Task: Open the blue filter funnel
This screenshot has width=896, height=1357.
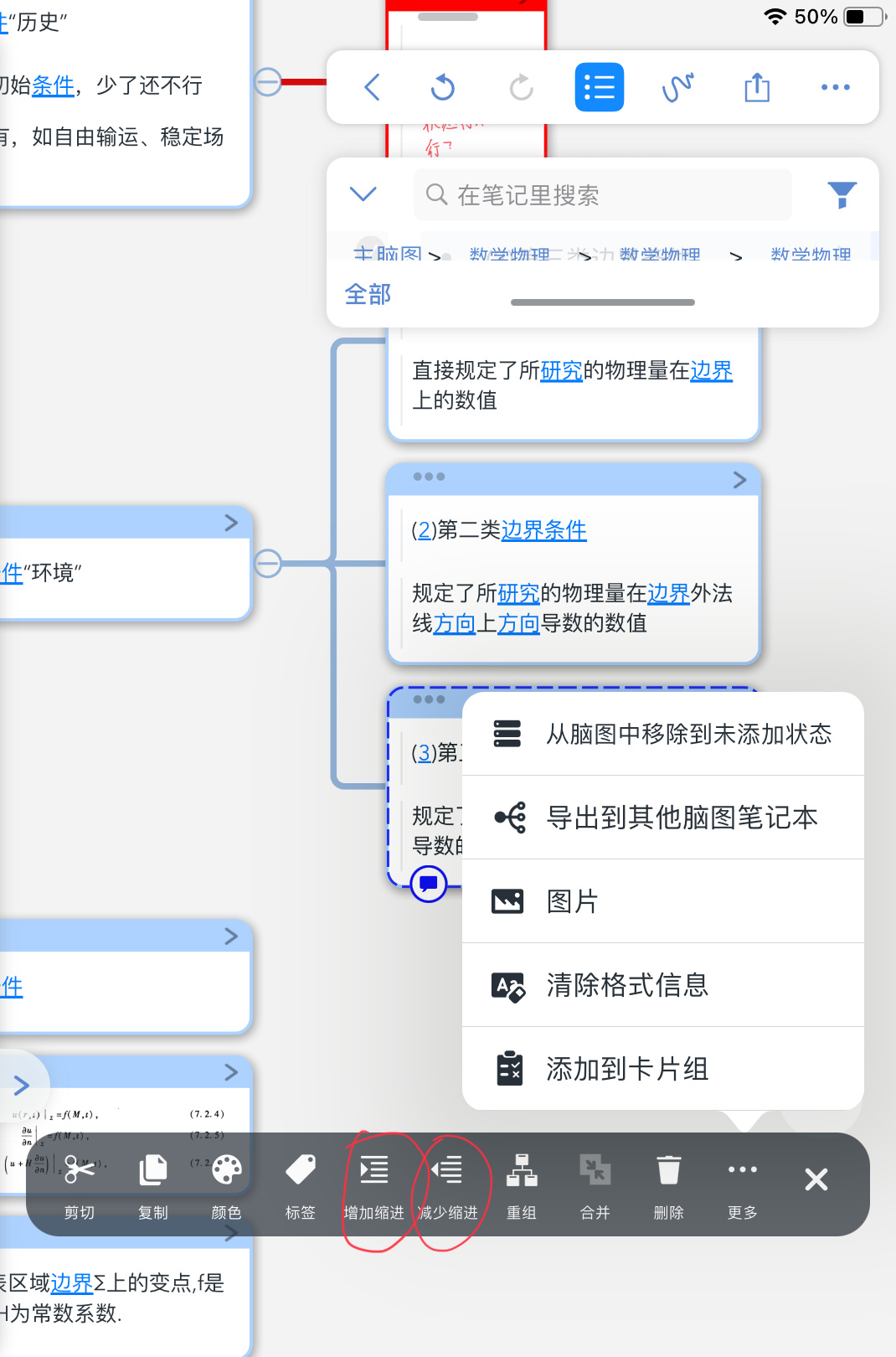Action: [842, 195]
